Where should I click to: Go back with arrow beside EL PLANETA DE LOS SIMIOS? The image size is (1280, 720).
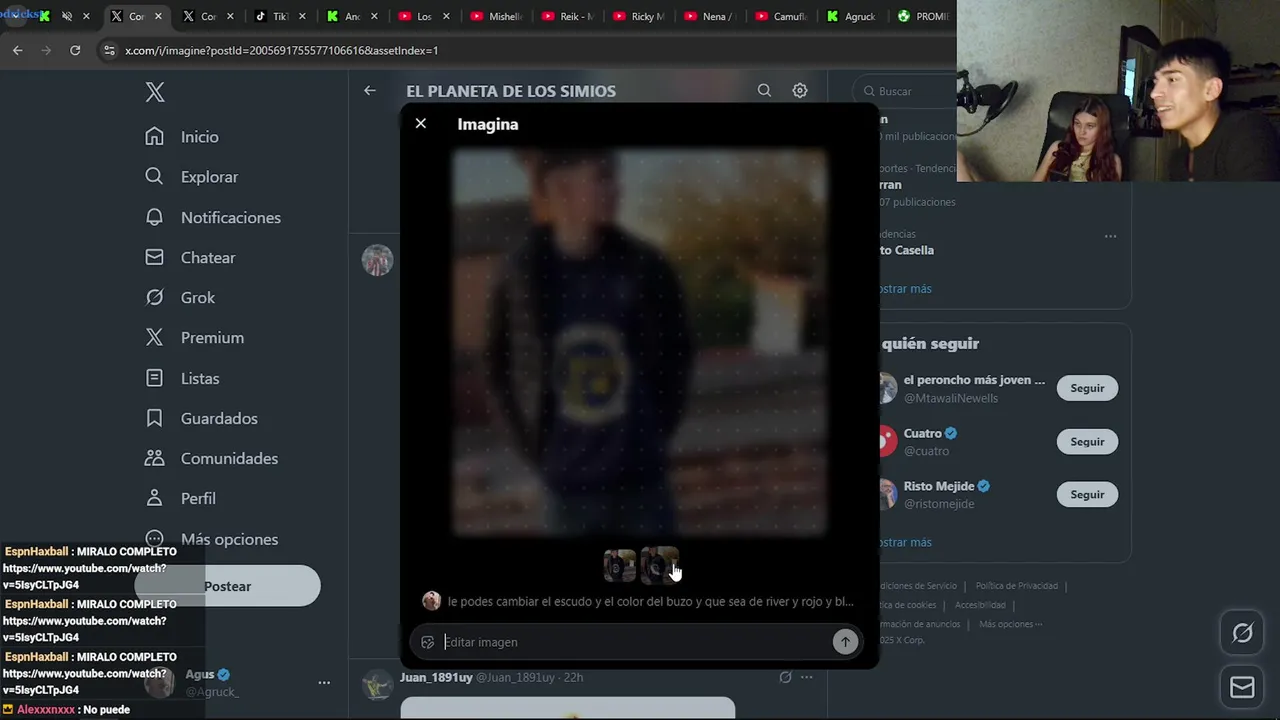point(370,90)
